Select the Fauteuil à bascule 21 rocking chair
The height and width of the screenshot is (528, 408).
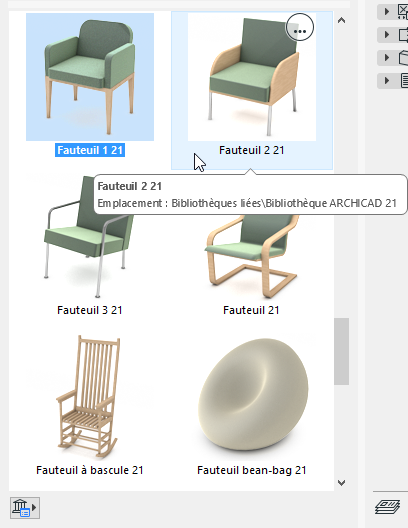click(x=90, y=397)
